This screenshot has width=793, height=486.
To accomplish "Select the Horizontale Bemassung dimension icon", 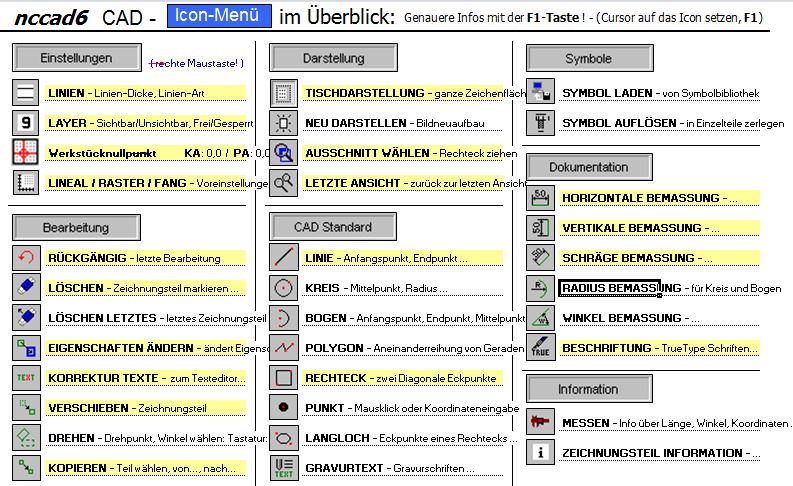I will [541, 198].
